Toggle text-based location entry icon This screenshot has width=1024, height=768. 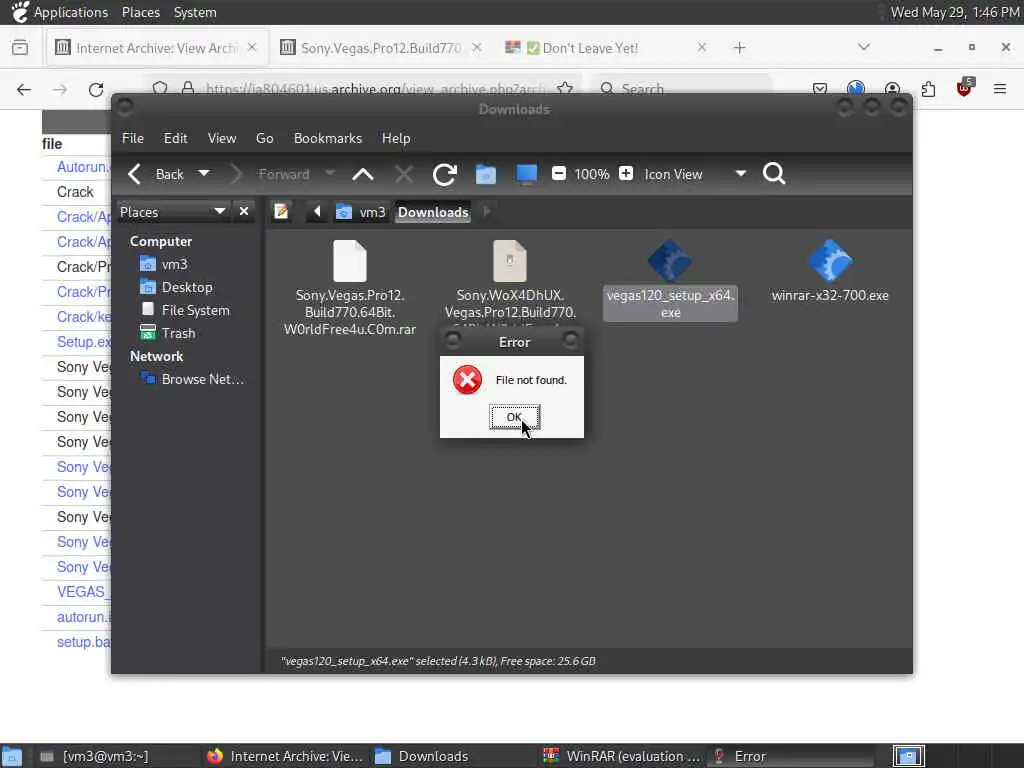pyautogui.click(x=281, y=212)
